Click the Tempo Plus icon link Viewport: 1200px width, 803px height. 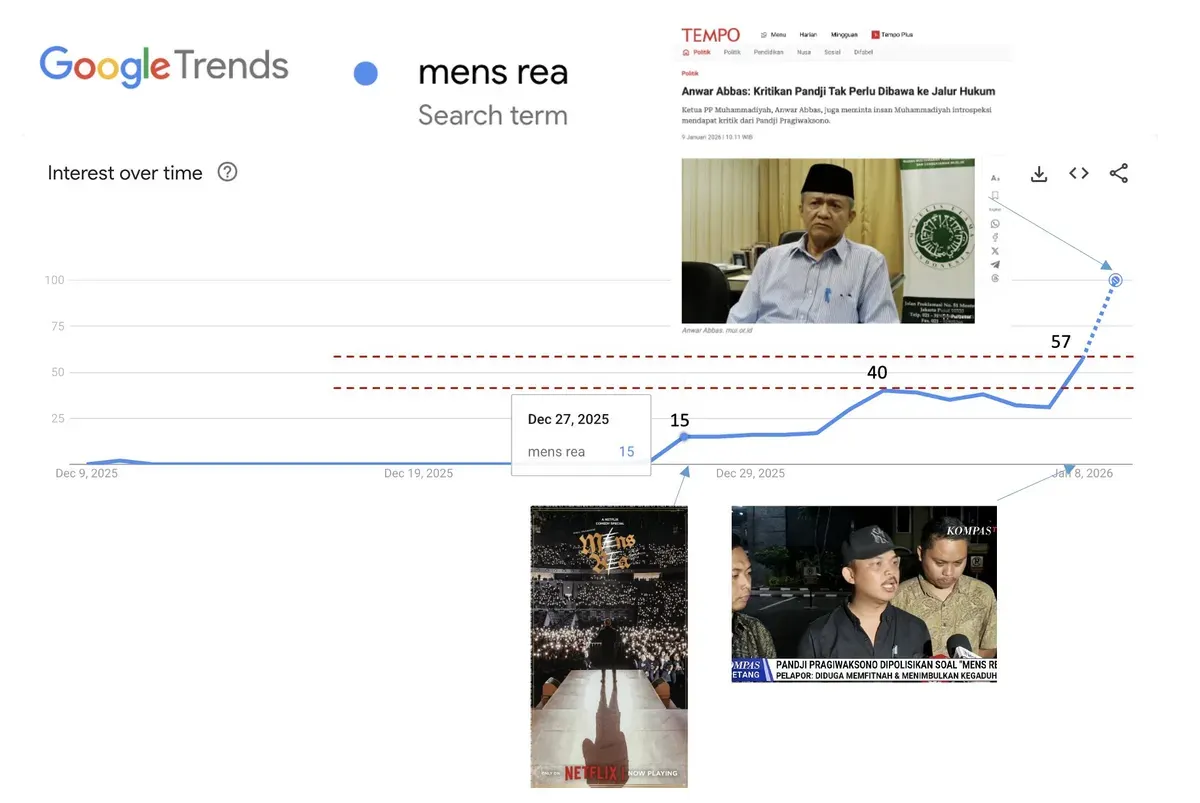tap(892, 35)
